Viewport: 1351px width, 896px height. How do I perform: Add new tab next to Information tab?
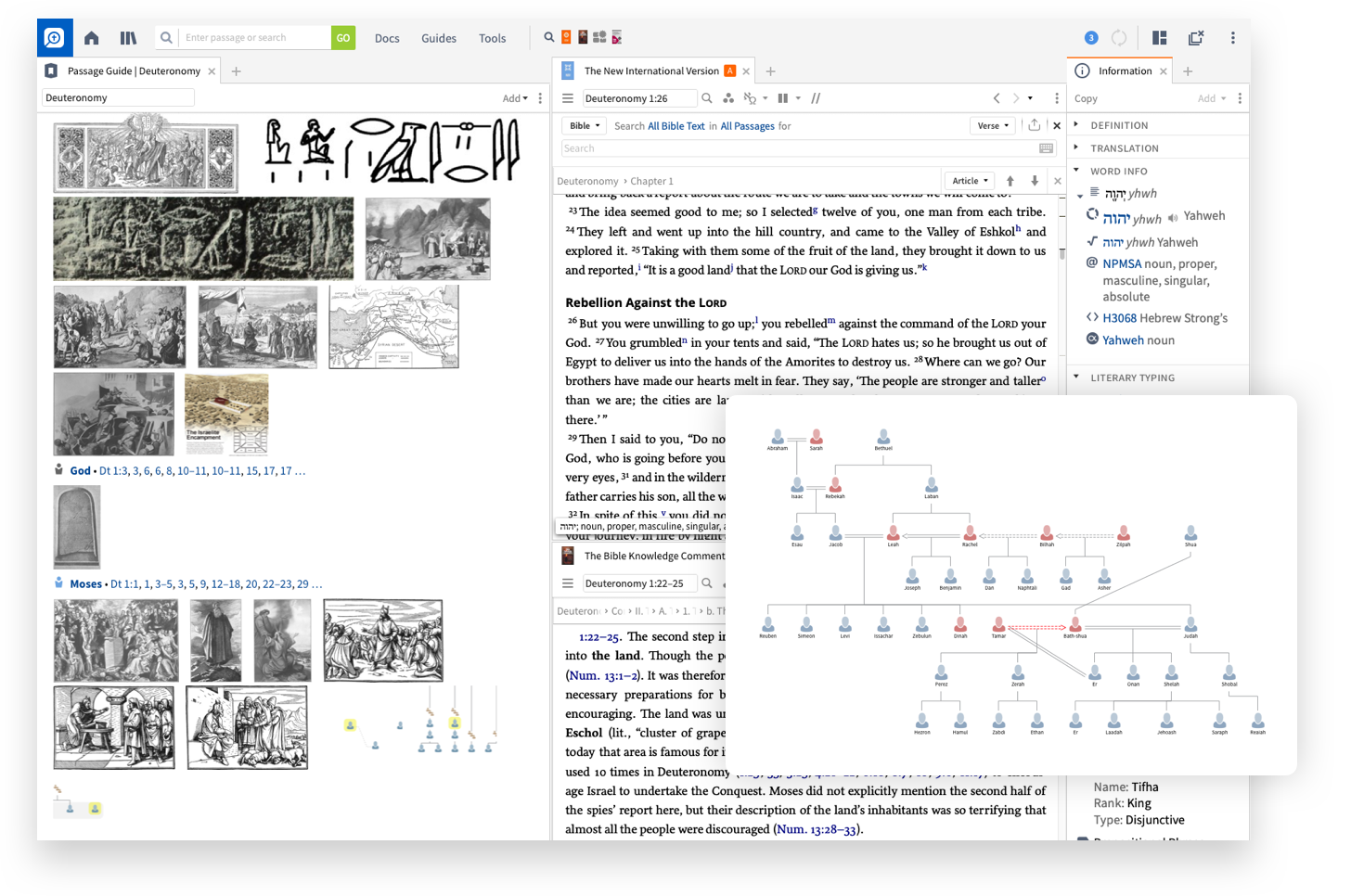click(x=1187, y=71)
